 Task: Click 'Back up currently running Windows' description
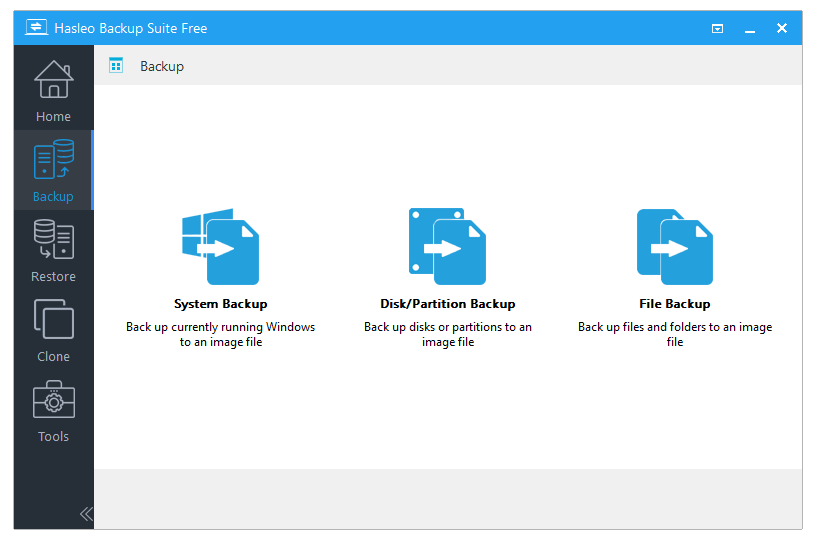pyautogui.click(x=220, y=334)
